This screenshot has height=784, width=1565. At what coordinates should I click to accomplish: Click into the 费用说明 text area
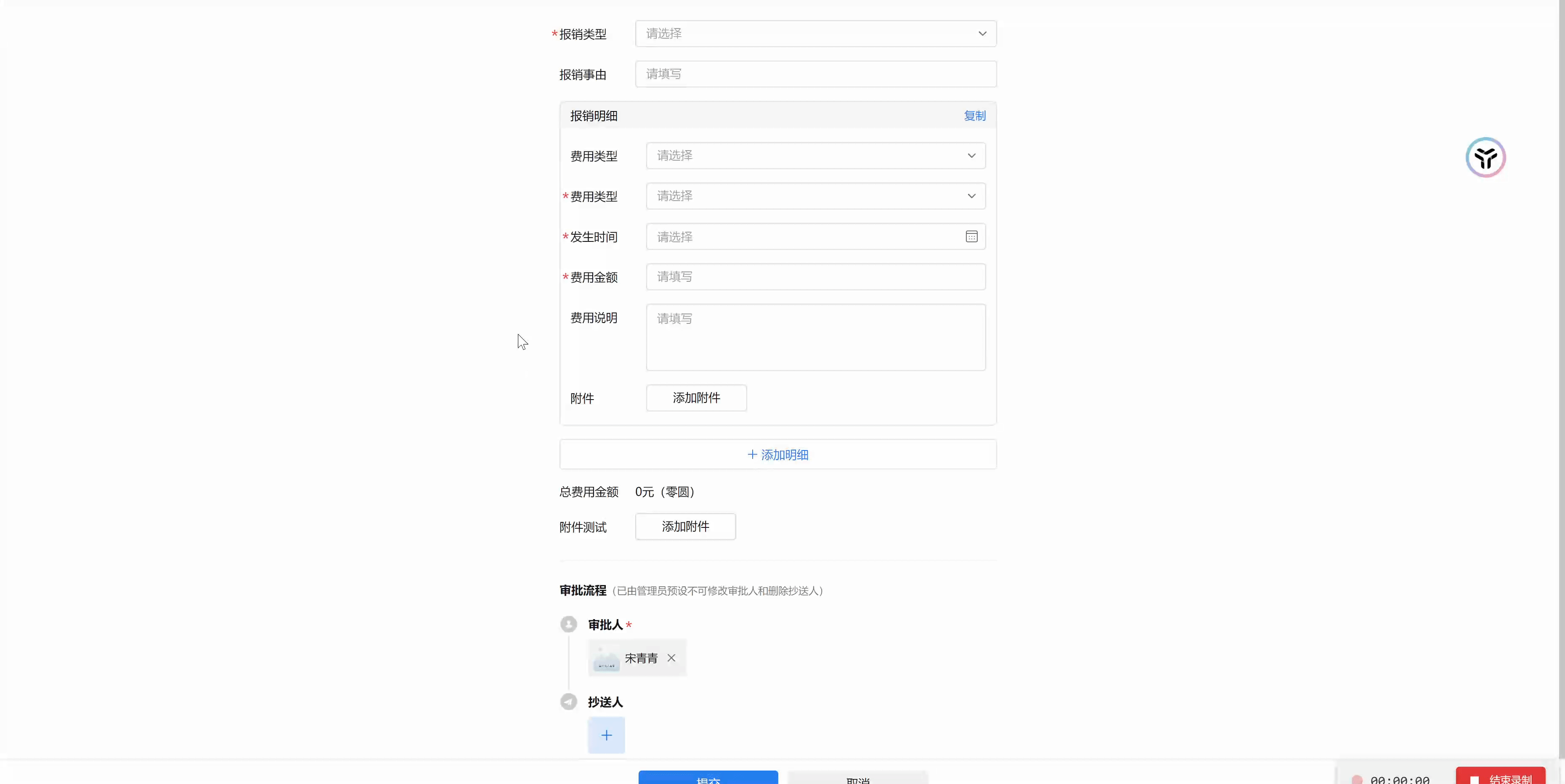coord(815,337)
